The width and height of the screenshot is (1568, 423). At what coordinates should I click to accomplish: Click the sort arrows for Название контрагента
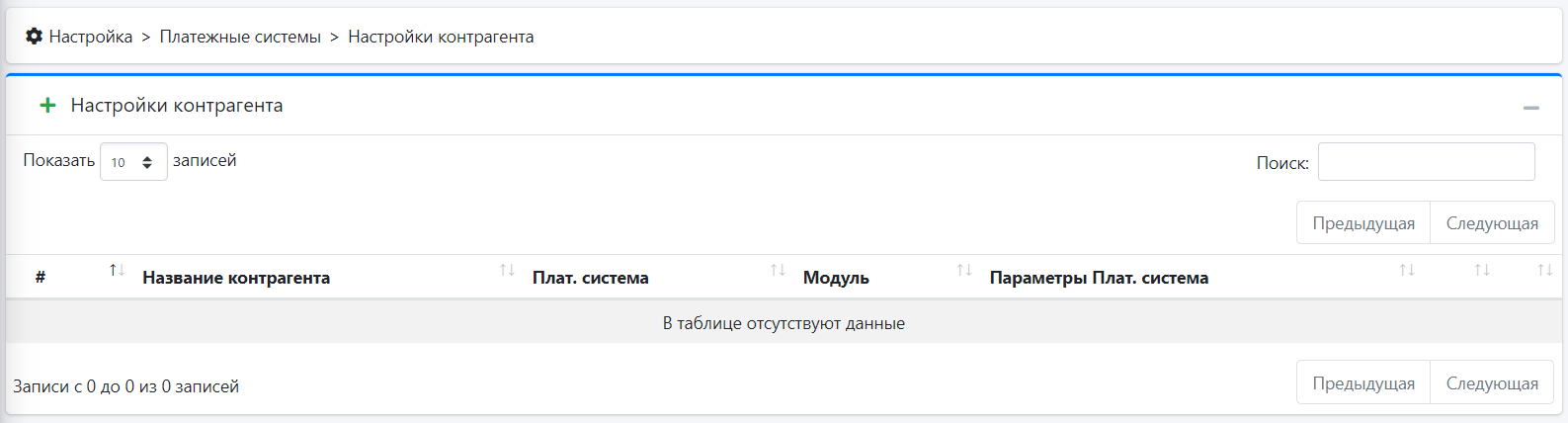coord(507,270)
